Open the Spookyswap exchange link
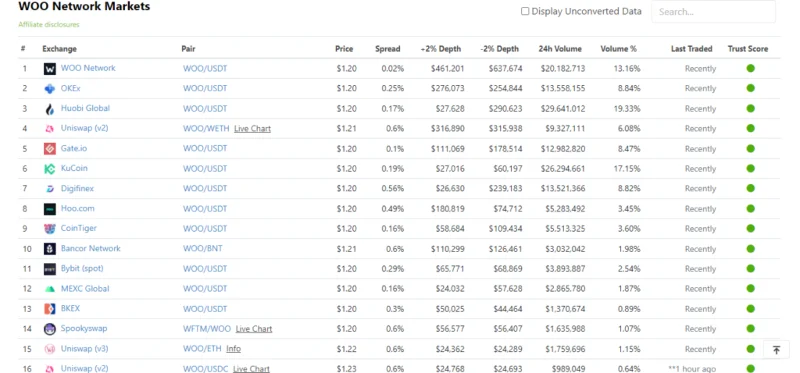 click(x=84, y=329)
